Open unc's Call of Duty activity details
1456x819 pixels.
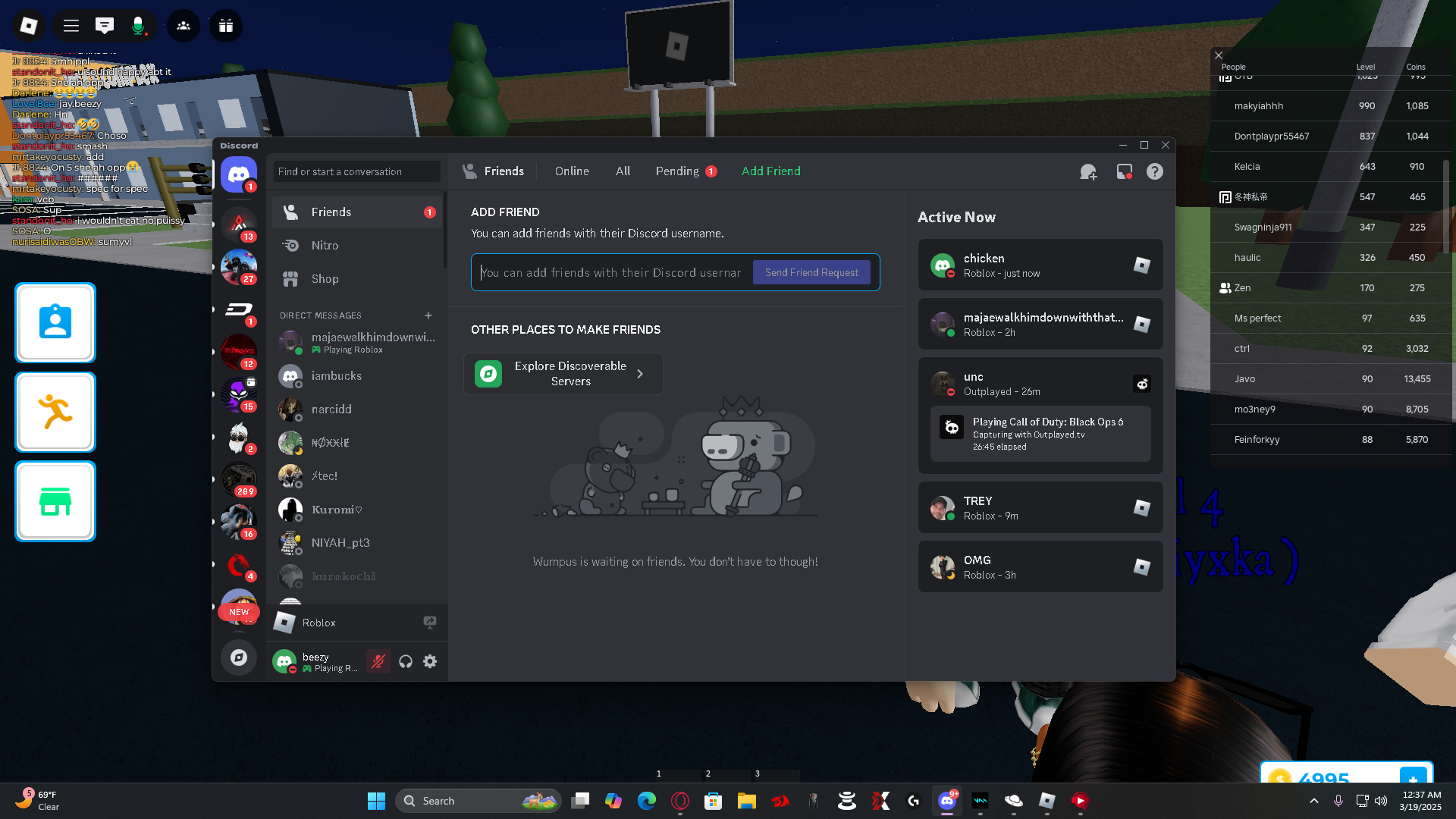[1040, 434]
